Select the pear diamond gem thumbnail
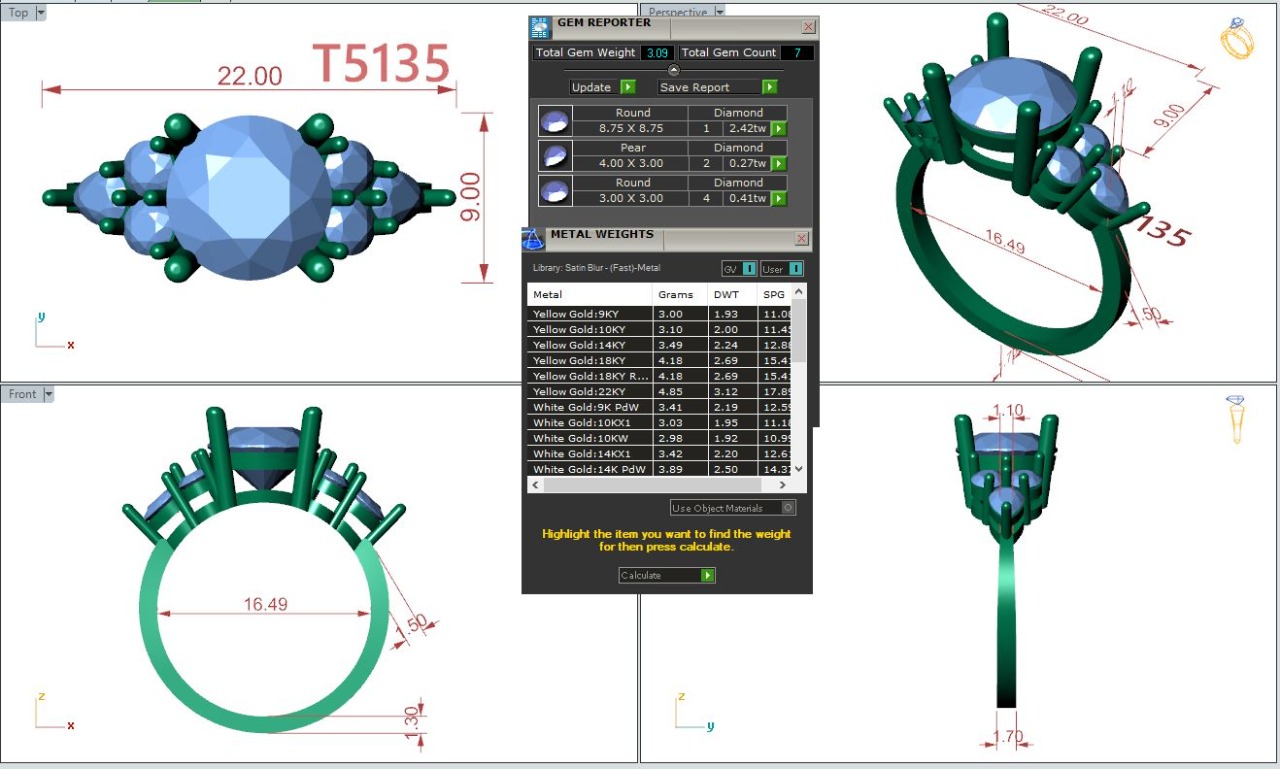 (x=554, y=155)
